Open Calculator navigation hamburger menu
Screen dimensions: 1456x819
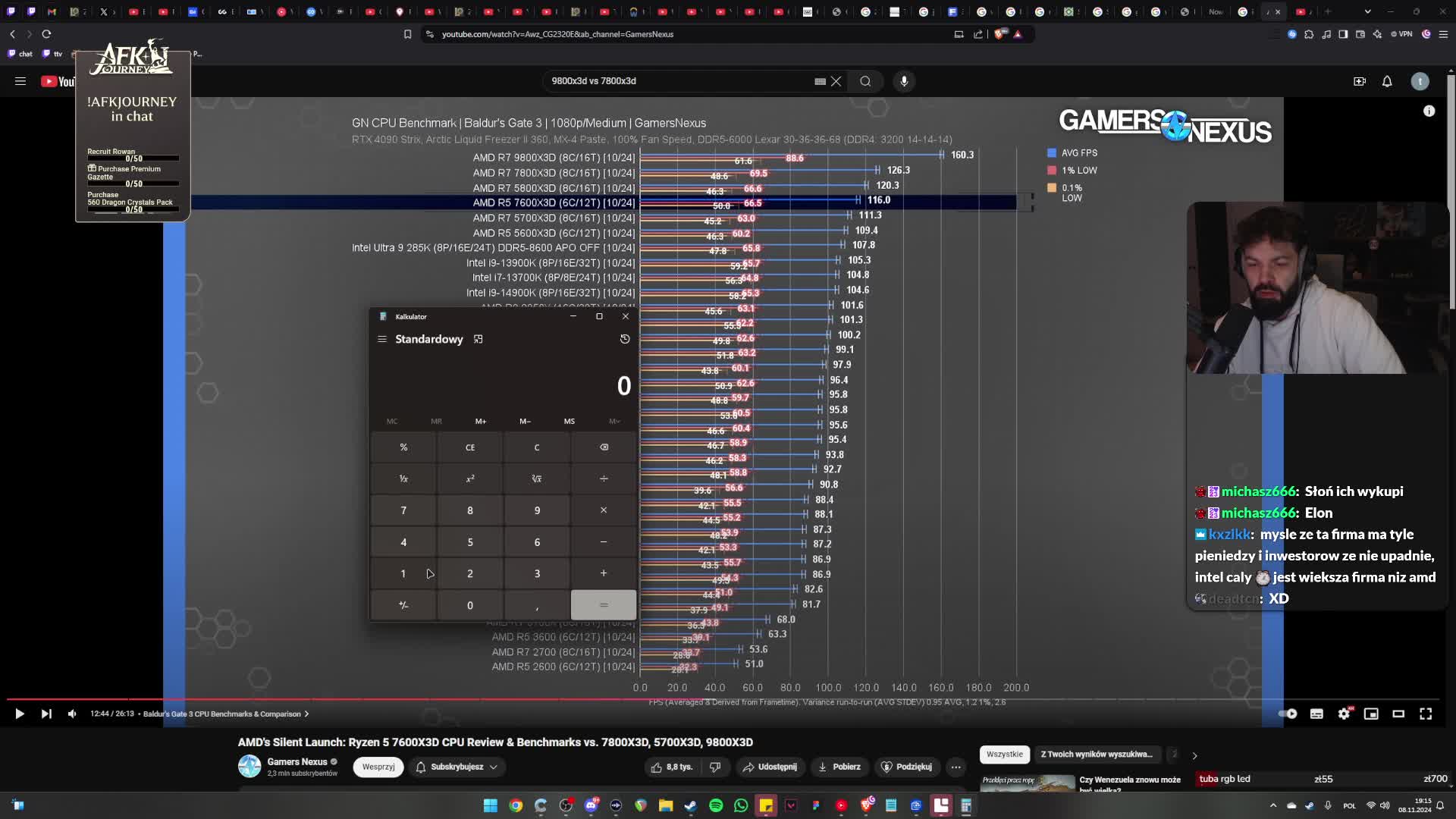click(x=382, y=339)
